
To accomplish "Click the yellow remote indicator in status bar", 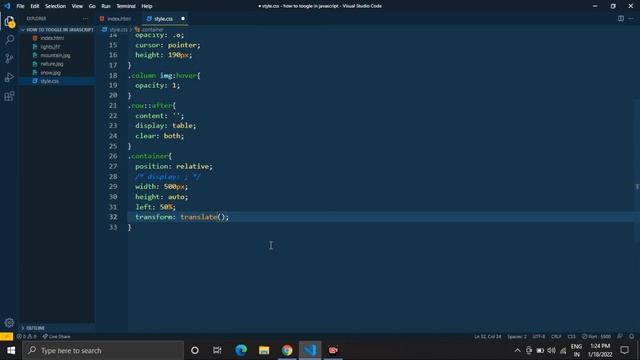I will coord(7,336).
